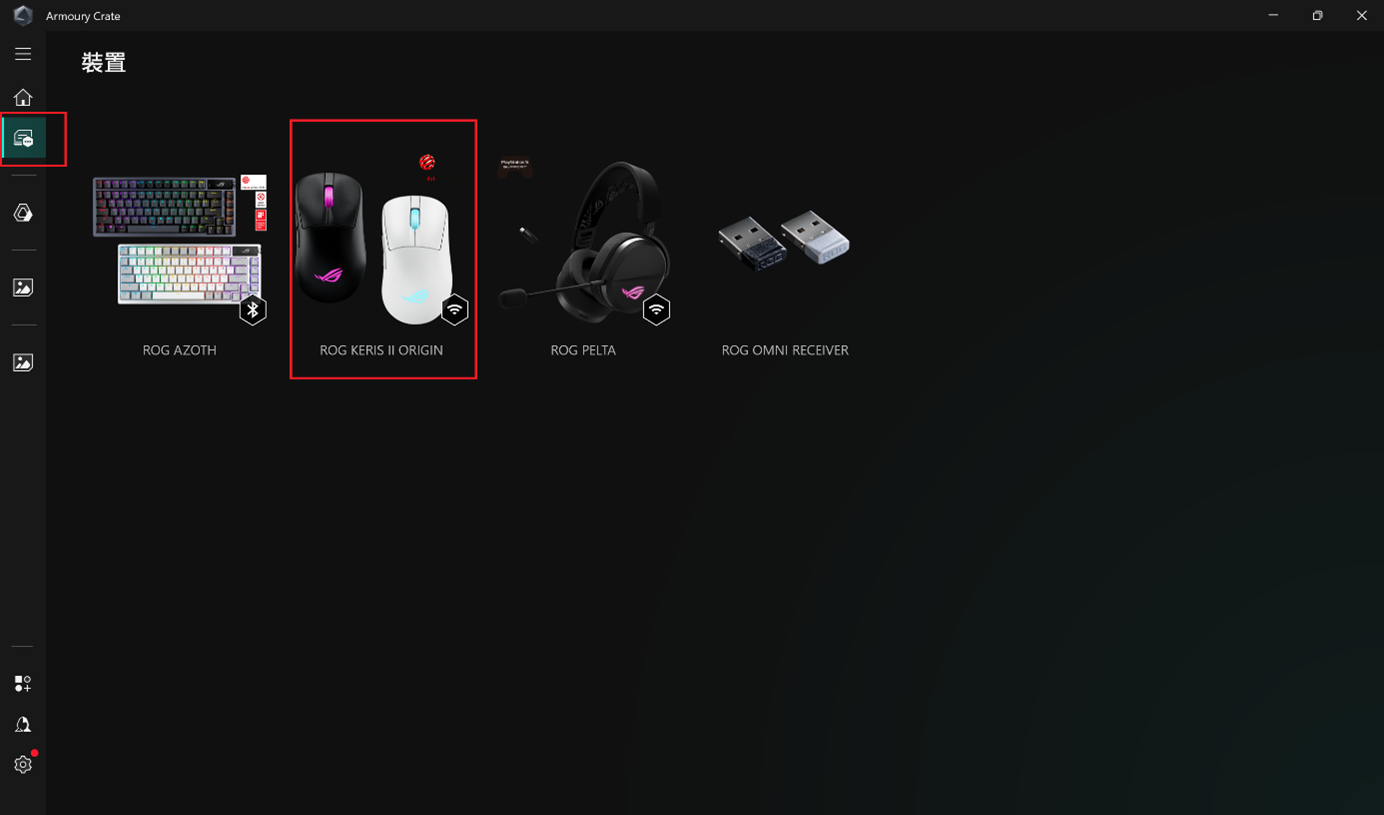Click the ROG AZOTH label
The width and height of the screenshot is (1384, 815).
pyautogui.click(x=180, y=350)
